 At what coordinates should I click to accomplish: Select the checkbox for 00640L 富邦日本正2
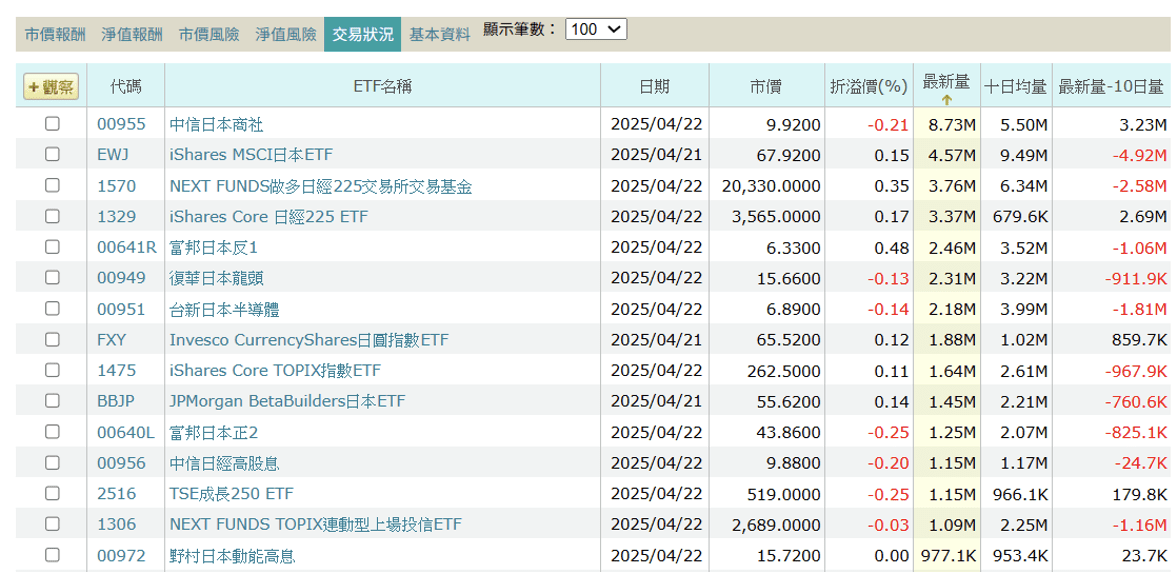coord(52,431)
